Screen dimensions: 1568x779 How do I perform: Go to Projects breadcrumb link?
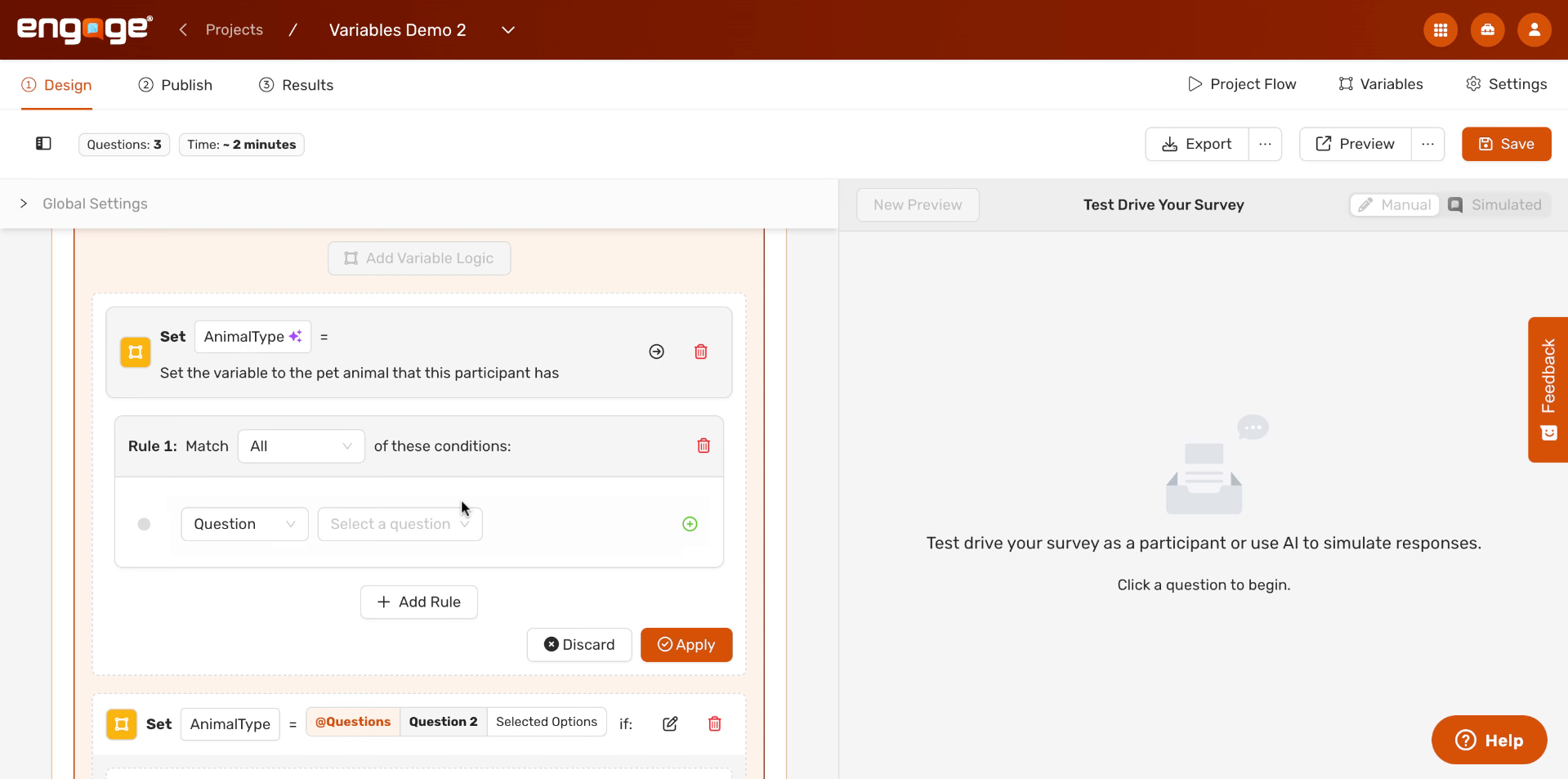click(235, 30)
